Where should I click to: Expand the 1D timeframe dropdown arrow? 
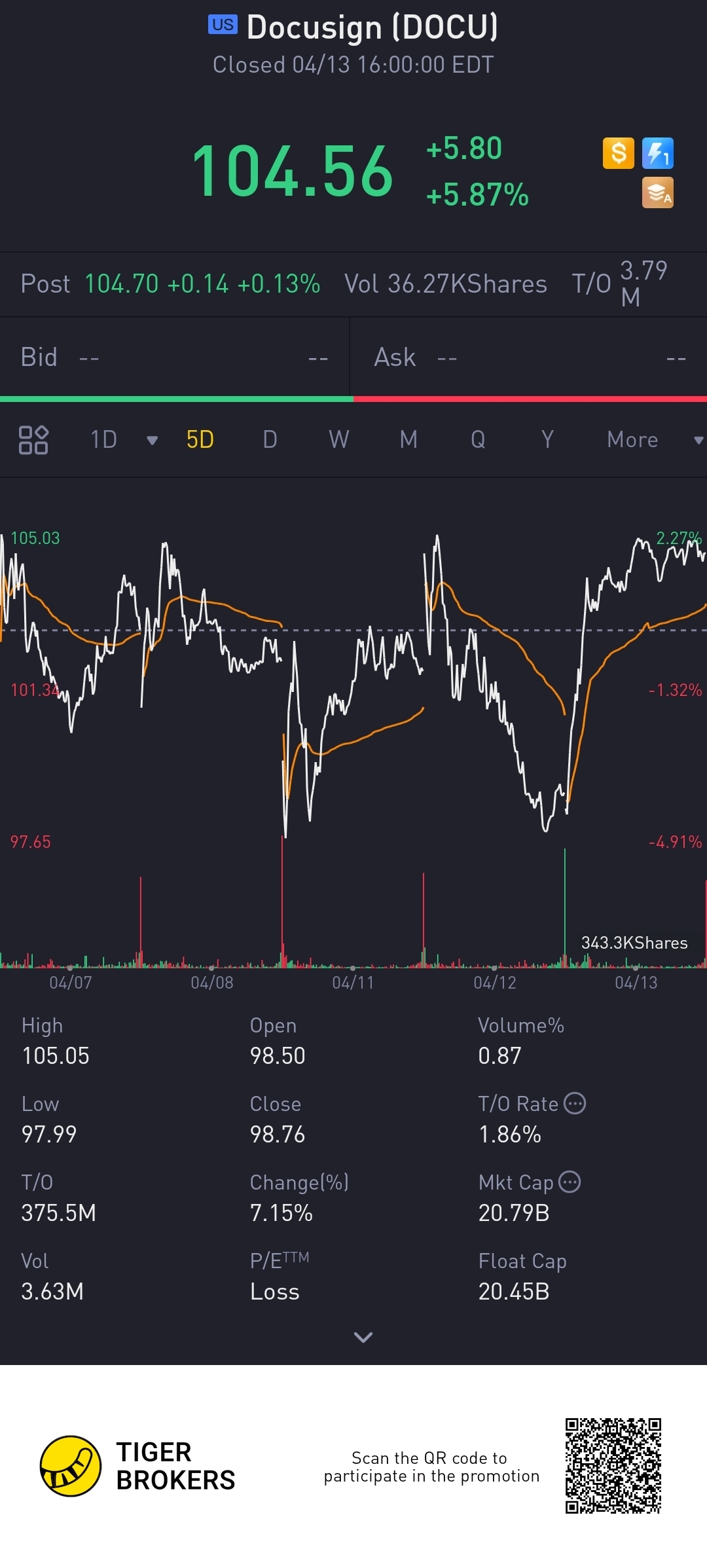pos(153,440)
